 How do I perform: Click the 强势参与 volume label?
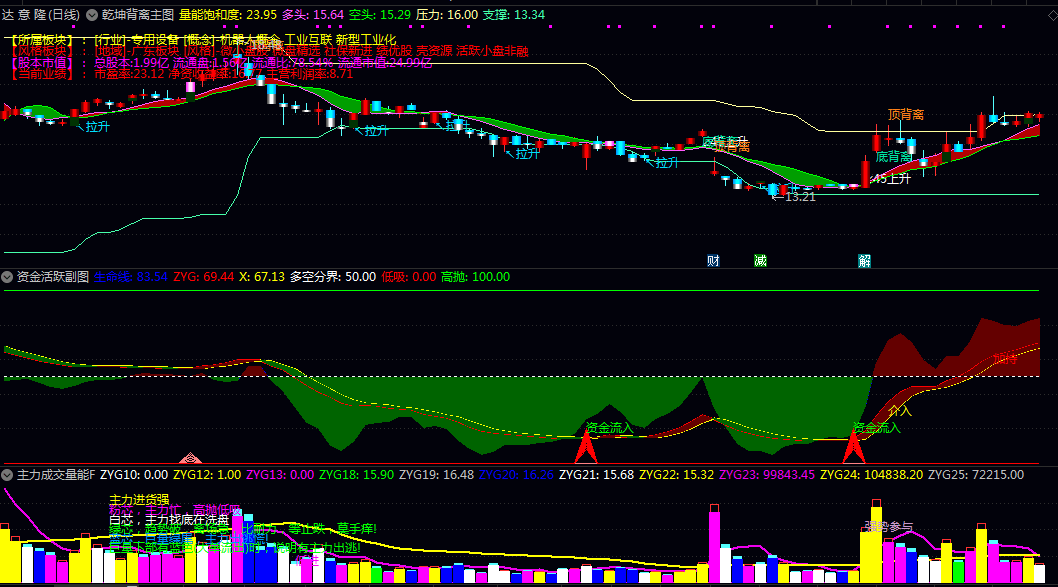(889, 526)
